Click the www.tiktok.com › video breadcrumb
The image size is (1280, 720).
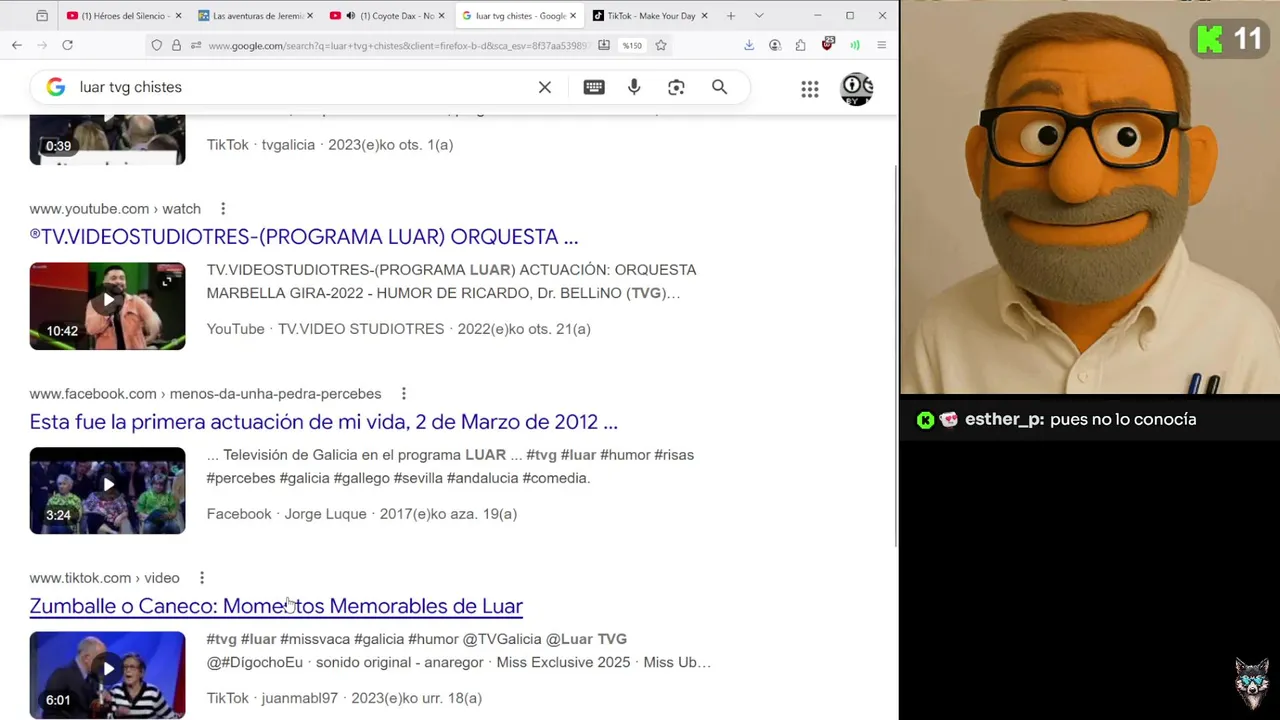coord(104,578)
